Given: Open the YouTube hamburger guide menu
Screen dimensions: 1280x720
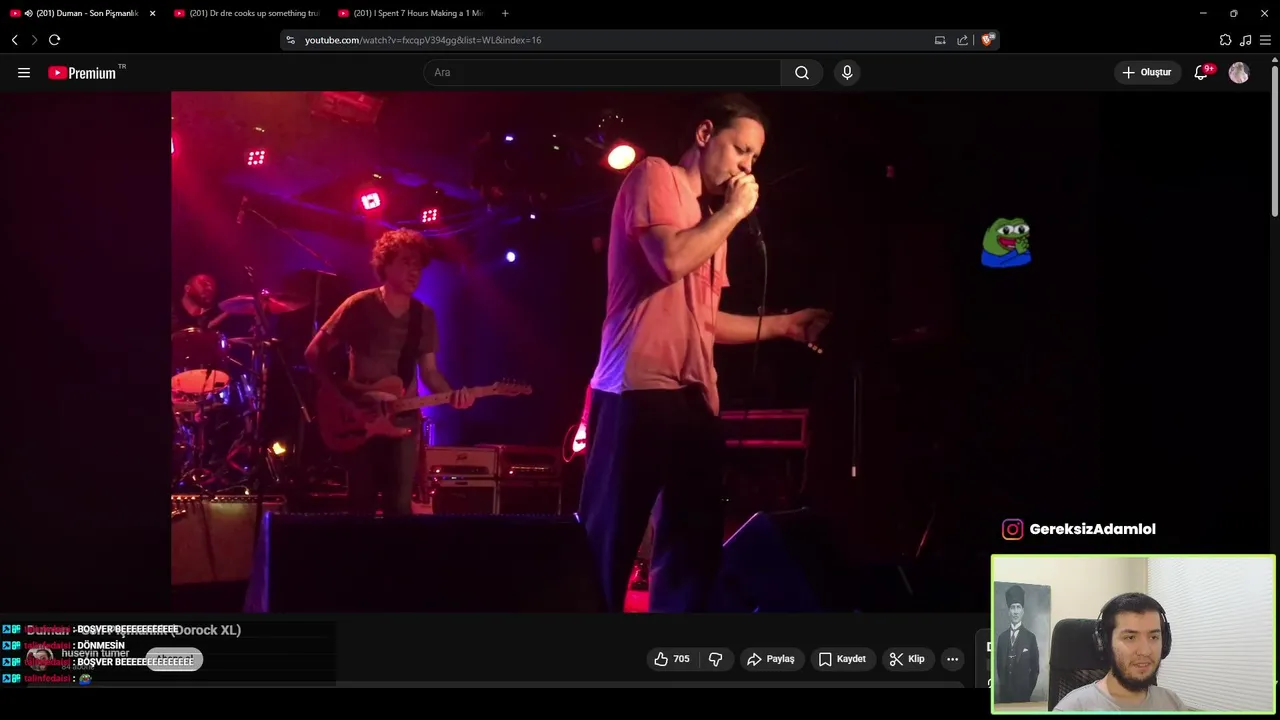Looking at the screenshot, I should tap(24, 72).
